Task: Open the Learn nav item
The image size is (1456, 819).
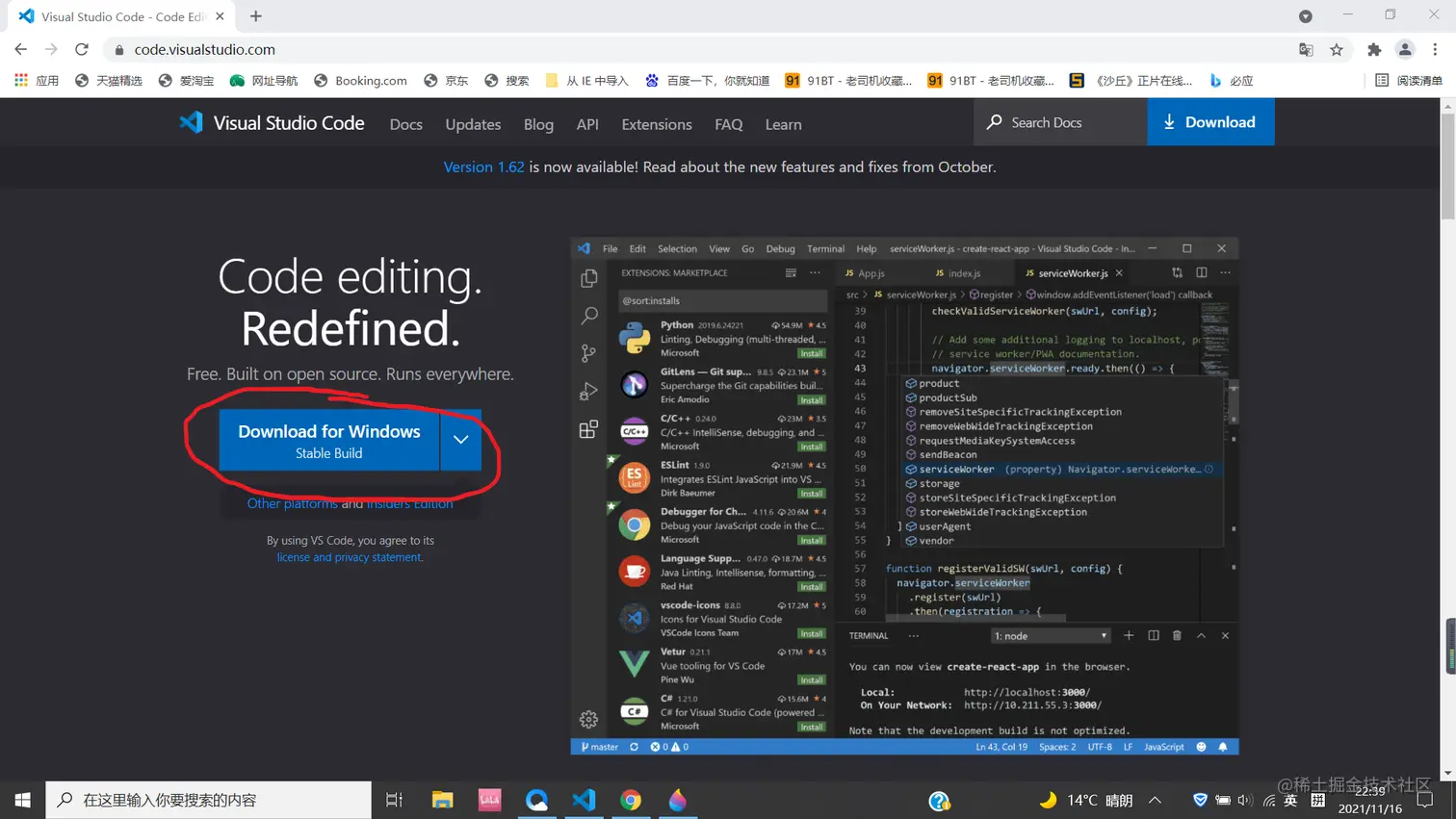Action: coord(783,124)
